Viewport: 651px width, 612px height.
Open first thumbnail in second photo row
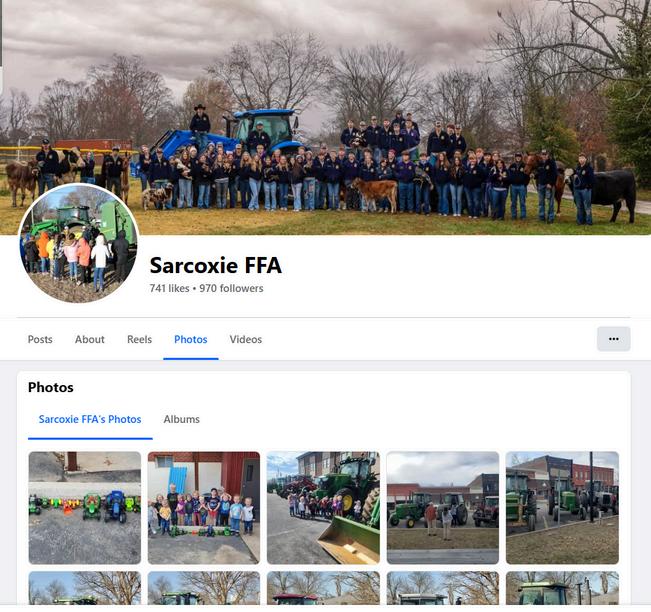[85, 588]
